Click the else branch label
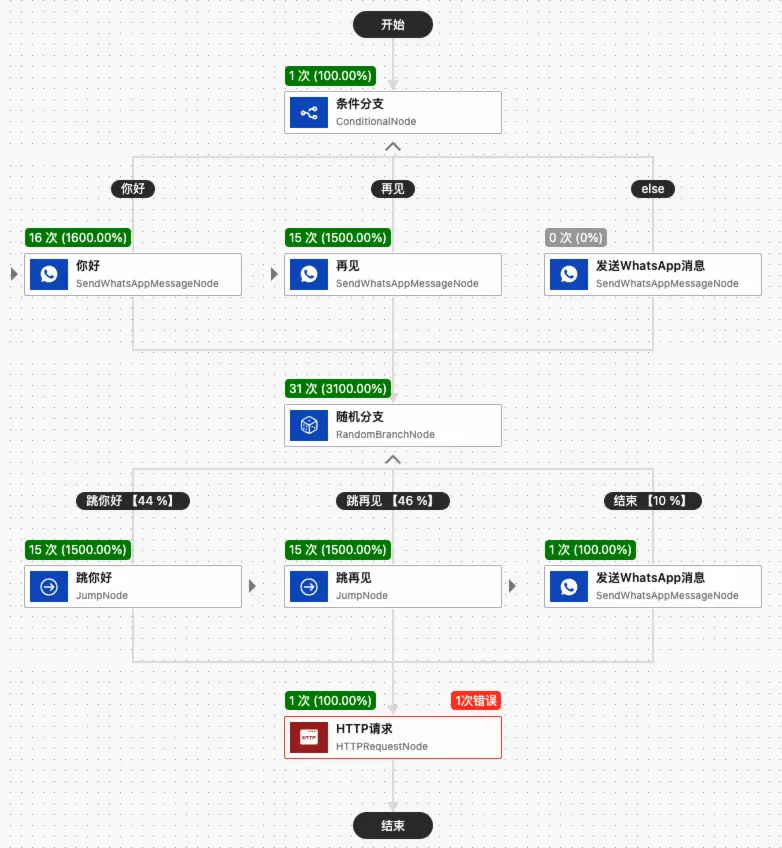 click(x=653, y=189)
